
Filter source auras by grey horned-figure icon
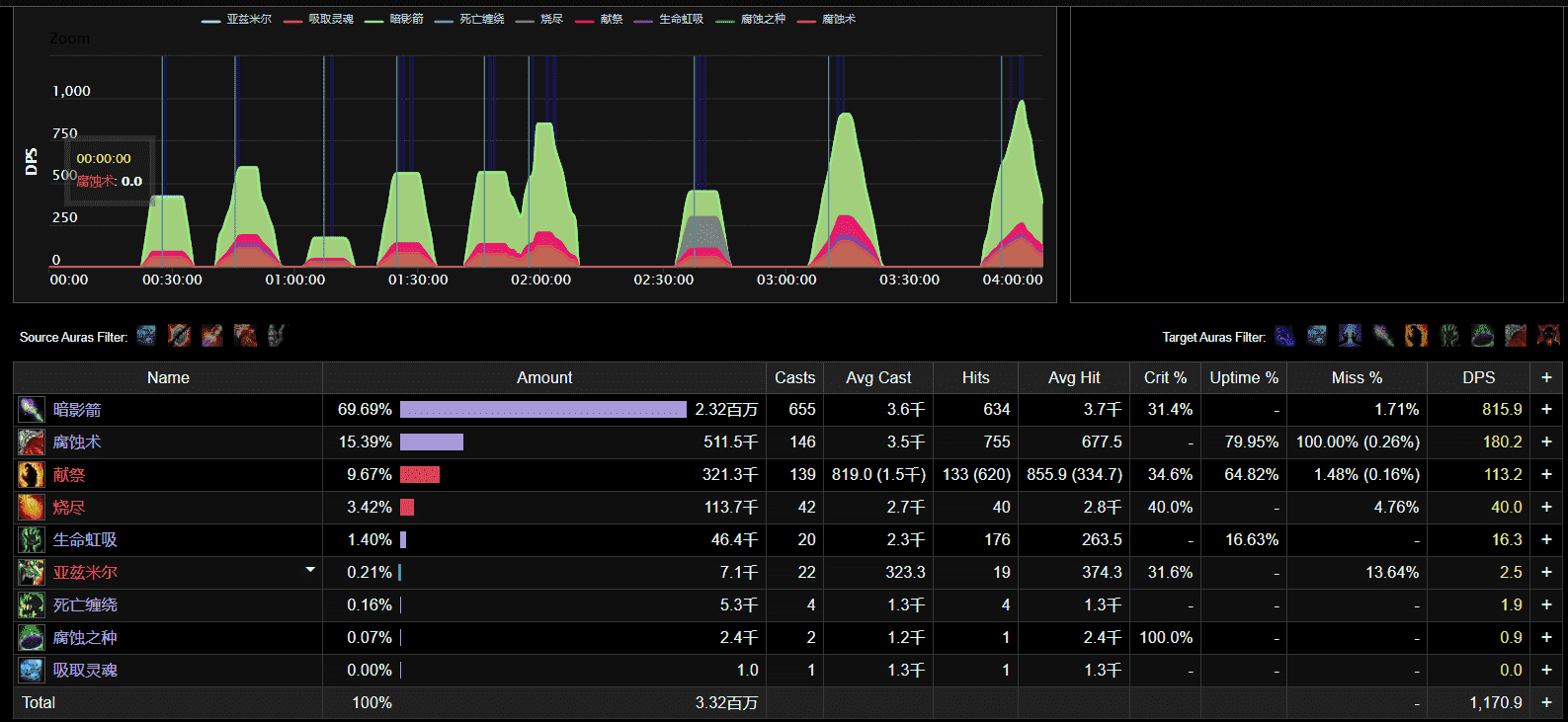(x=277, y=336)
